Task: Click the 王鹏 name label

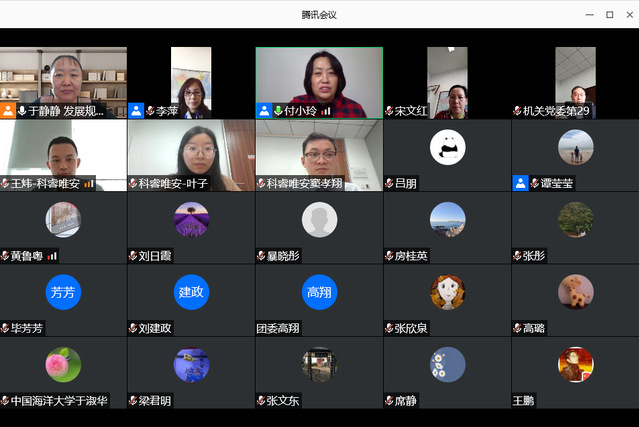Action: (523, 400)
